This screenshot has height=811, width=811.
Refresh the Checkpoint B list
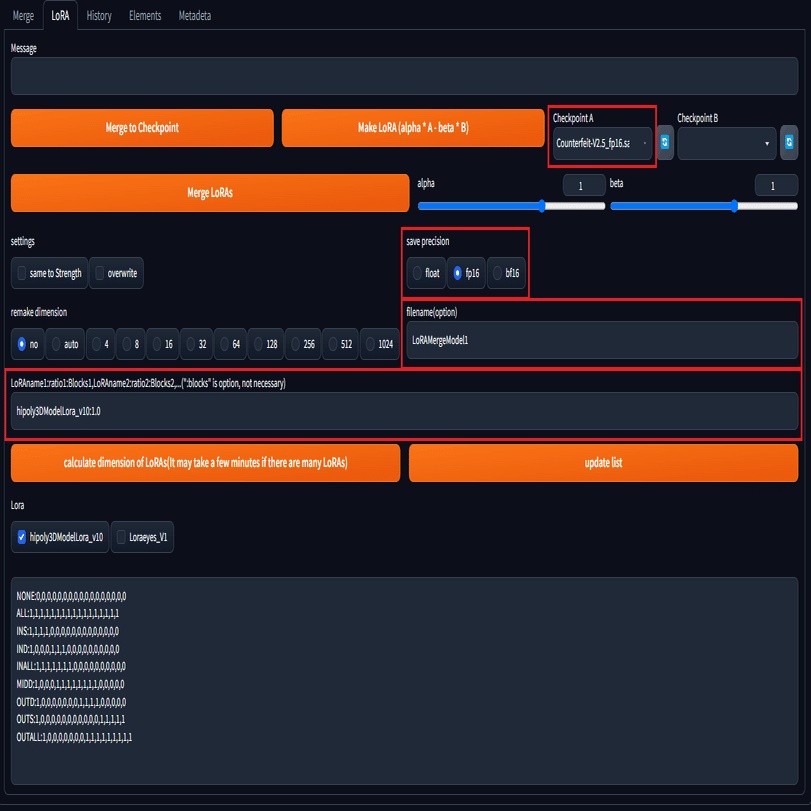(789, 142)
